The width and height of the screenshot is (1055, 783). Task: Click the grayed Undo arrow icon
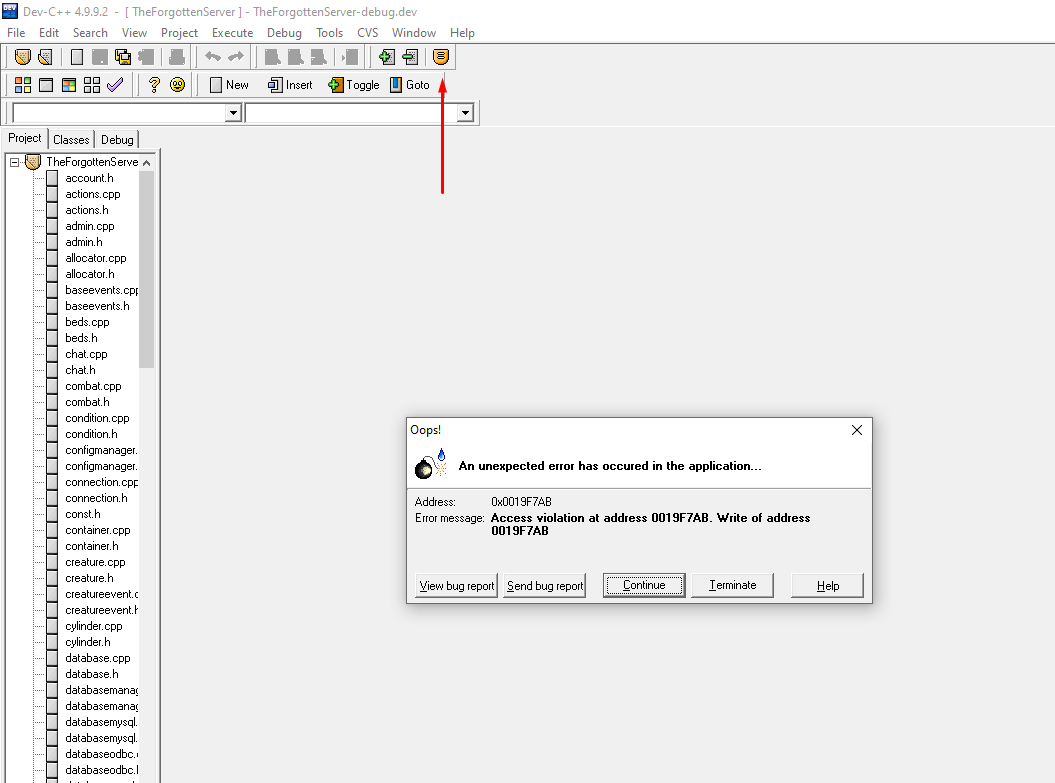213,57
